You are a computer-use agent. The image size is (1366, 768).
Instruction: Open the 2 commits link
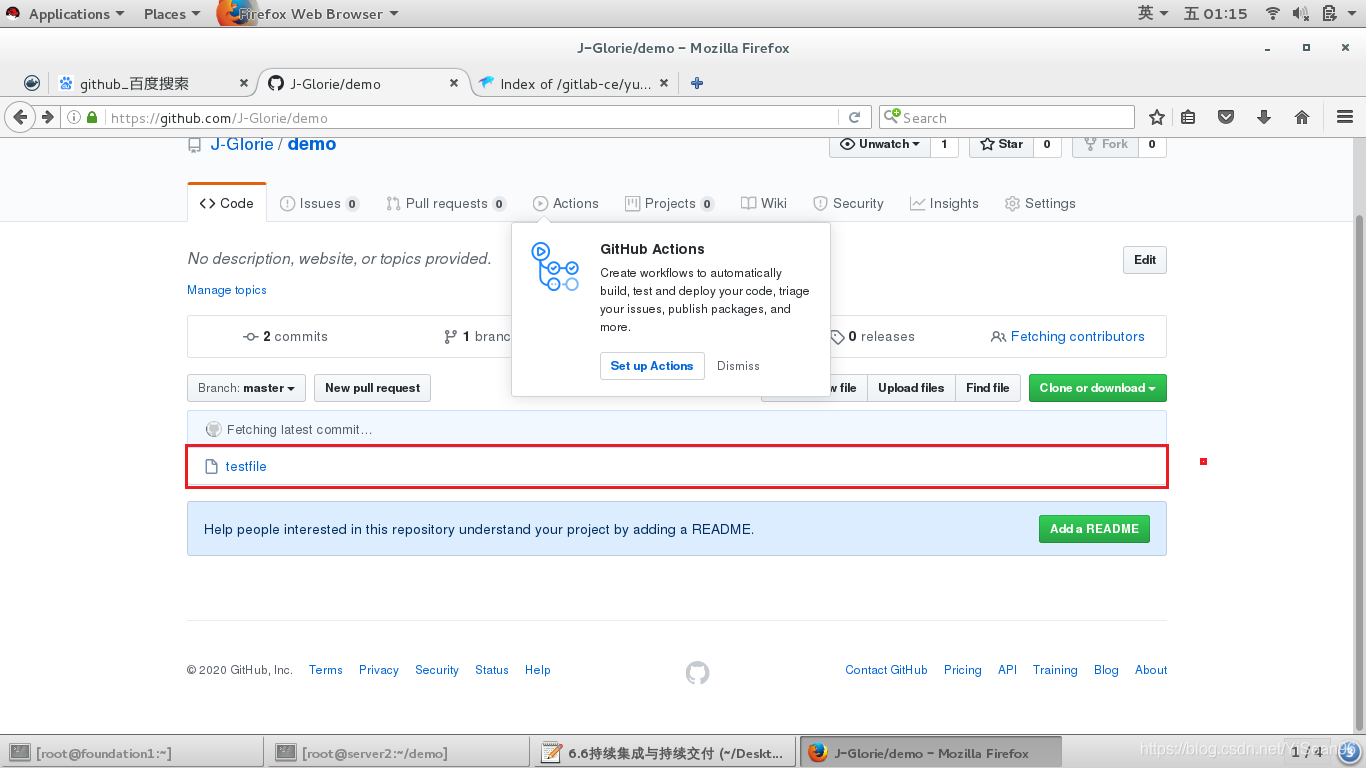pos(285,337)
